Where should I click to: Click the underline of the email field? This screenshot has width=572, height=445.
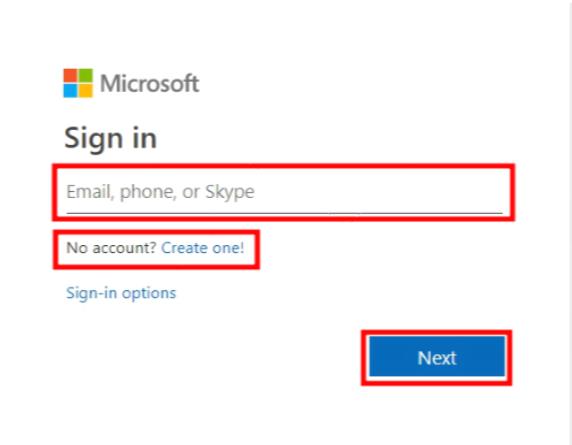[284, 213]
